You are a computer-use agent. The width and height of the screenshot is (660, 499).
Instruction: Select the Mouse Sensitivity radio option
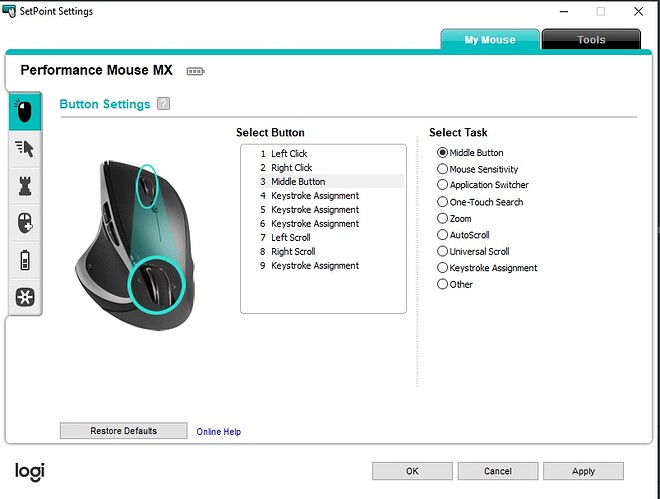442,169
